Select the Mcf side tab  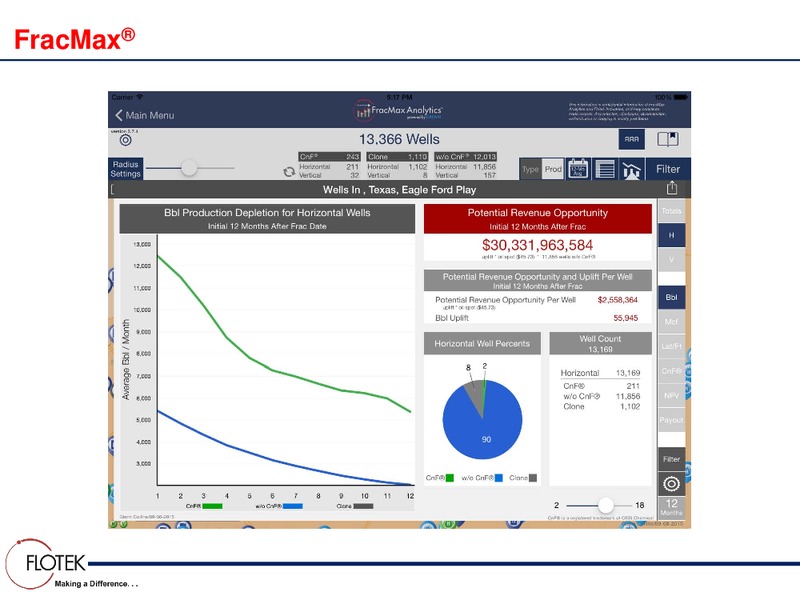coord(671,321)
